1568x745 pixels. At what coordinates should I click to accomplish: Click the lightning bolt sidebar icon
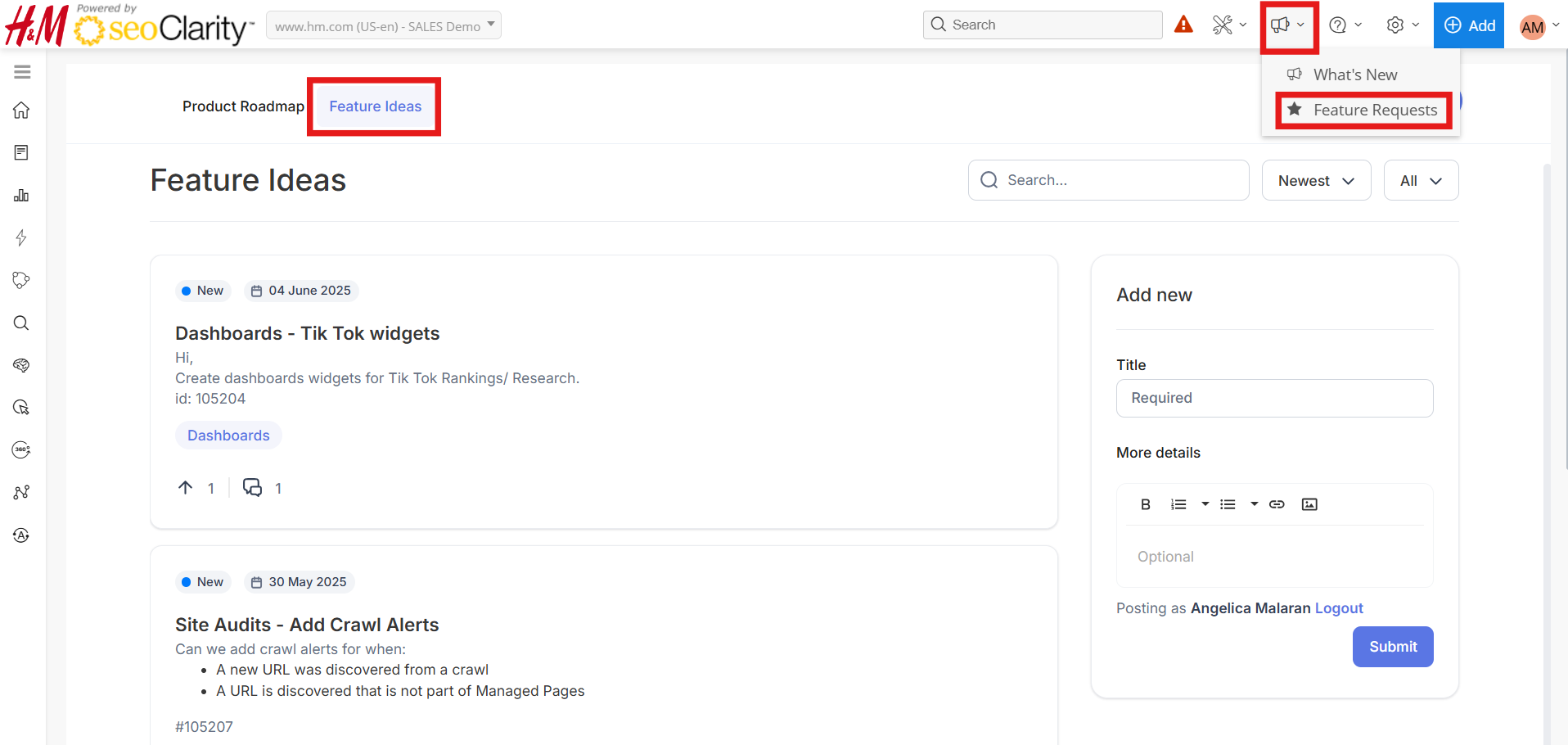click(x=22, y=238)
